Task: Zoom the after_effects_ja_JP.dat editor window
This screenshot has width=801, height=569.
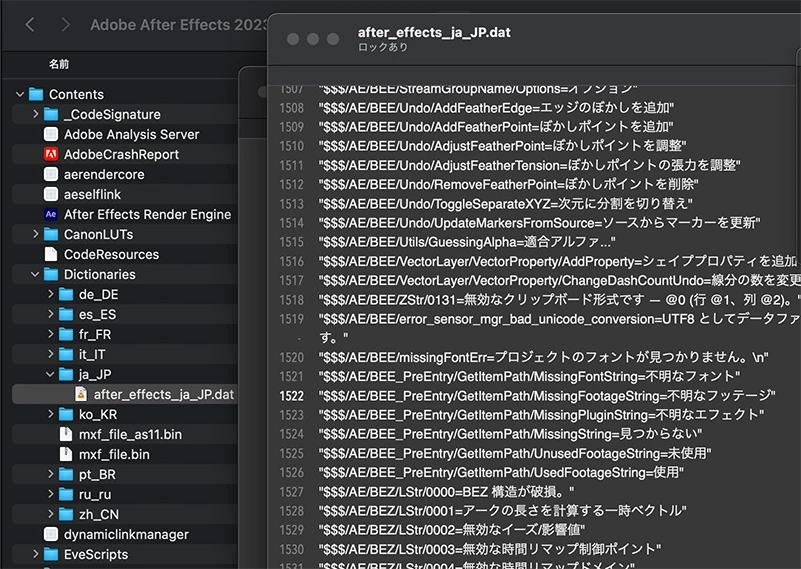Action: (x=333, y=39)
